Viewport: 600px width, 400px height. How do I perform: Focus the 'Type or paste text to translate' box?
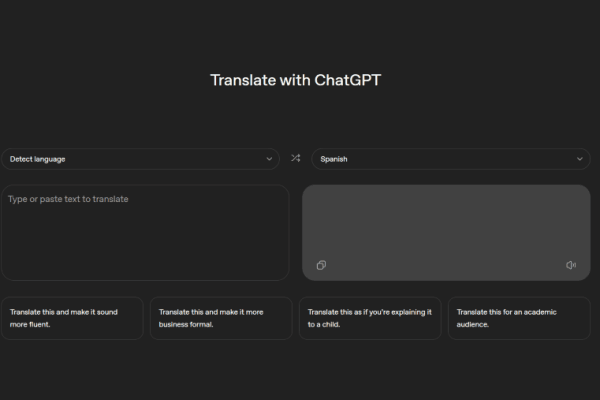pos(145,232)
